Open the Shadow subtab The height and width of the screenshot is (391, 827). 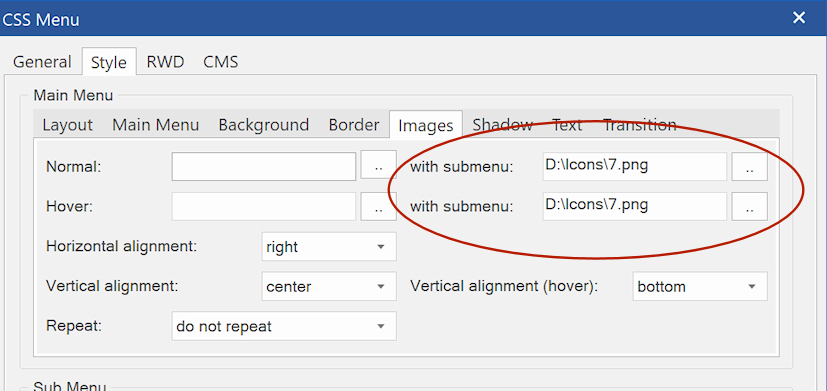[x=502, y=125]
